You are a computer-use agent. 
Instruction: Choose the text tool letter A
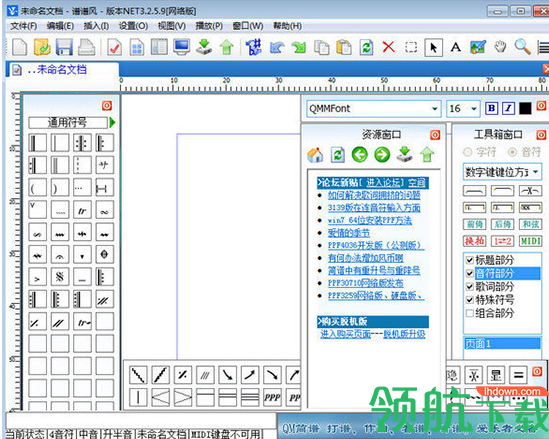(456, 47)
